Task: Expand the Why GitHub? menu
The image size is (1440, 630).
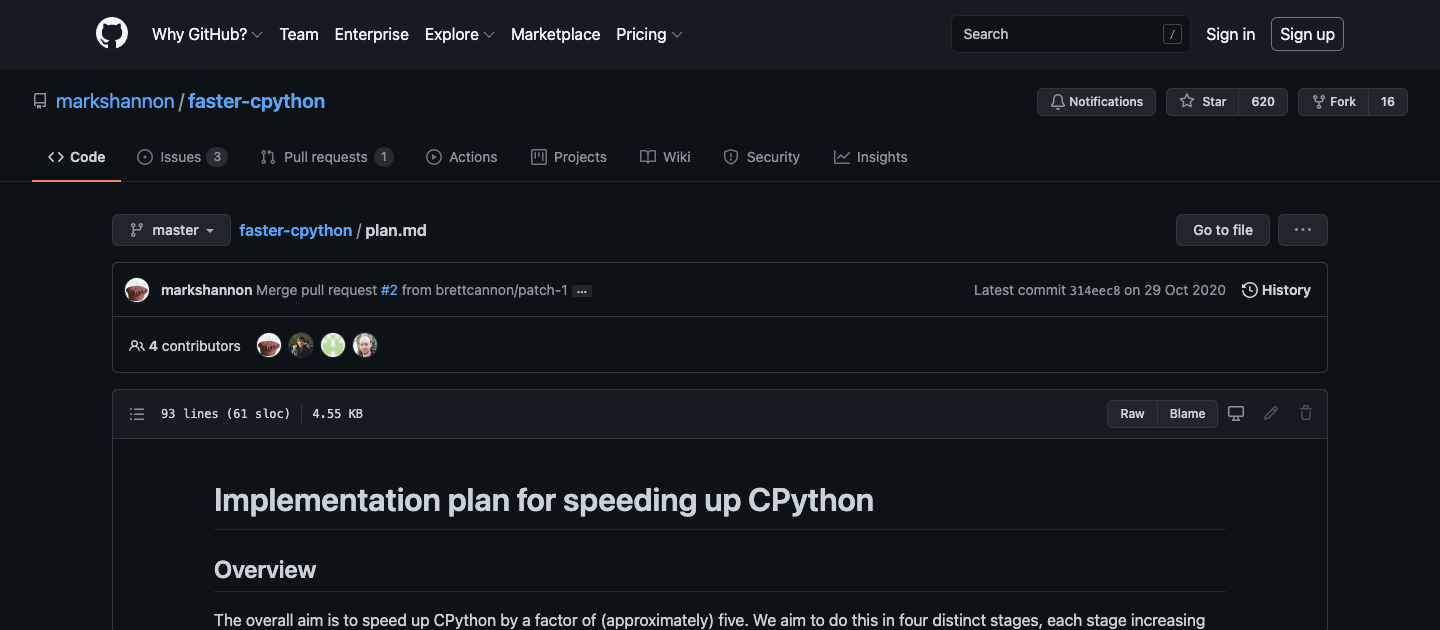Action: coord(207,34)
